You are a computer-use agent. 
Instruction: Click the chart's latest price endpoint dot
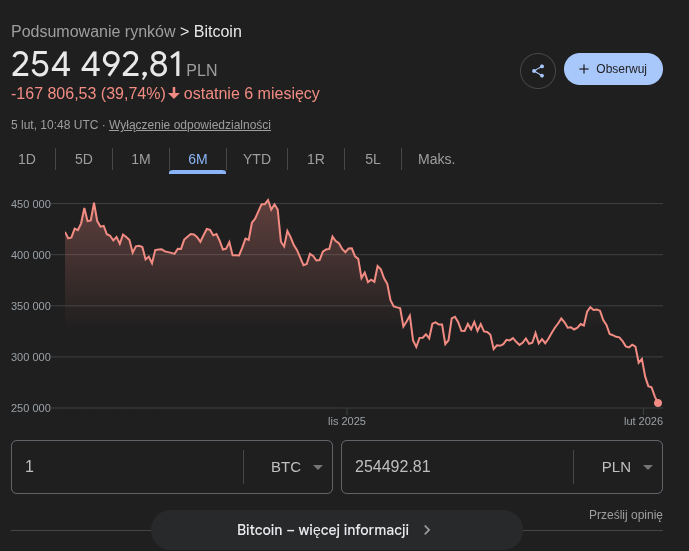click(658, 403)
